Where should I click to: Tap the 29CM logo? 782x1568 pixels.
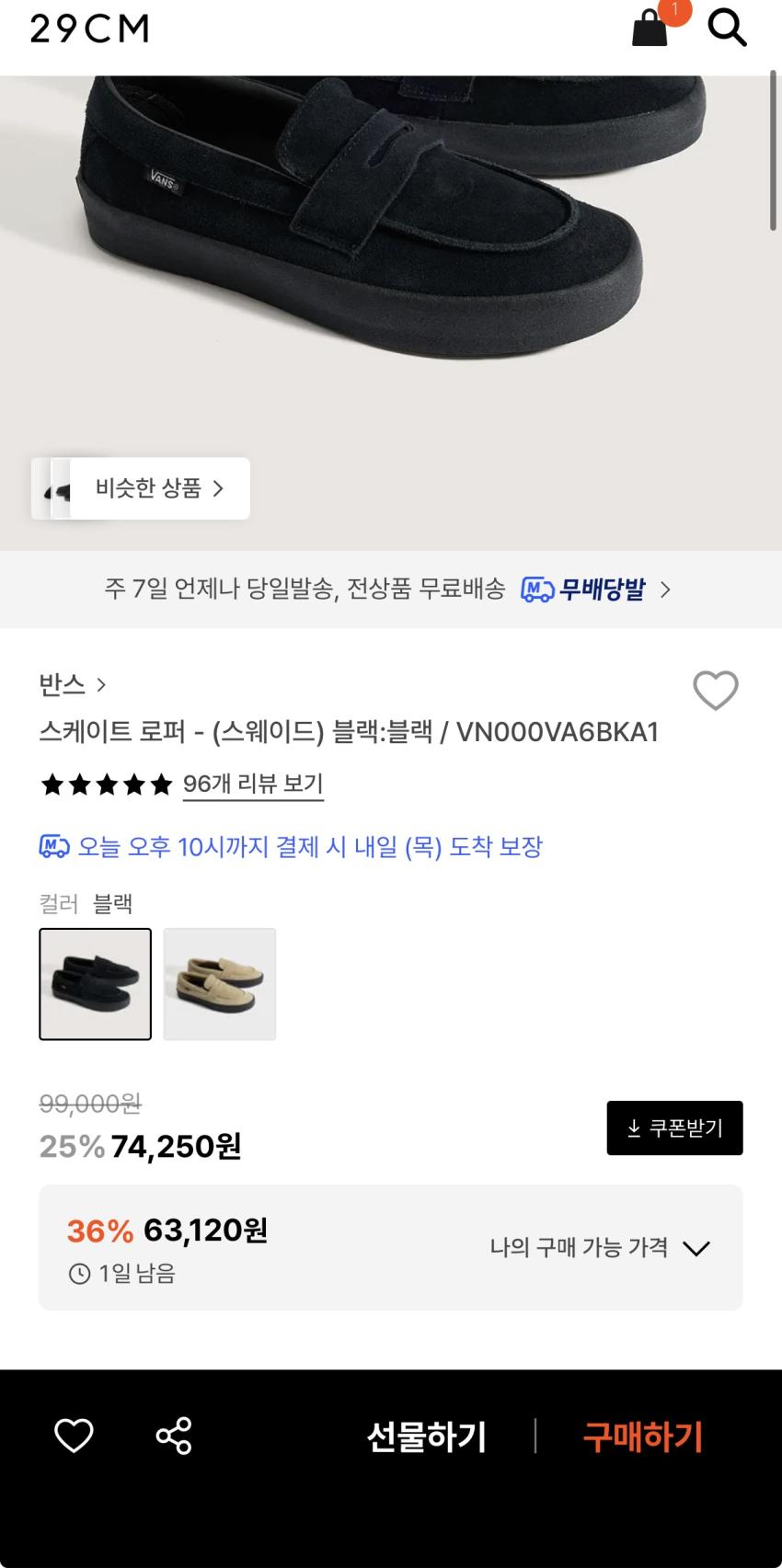click(89, 29)
